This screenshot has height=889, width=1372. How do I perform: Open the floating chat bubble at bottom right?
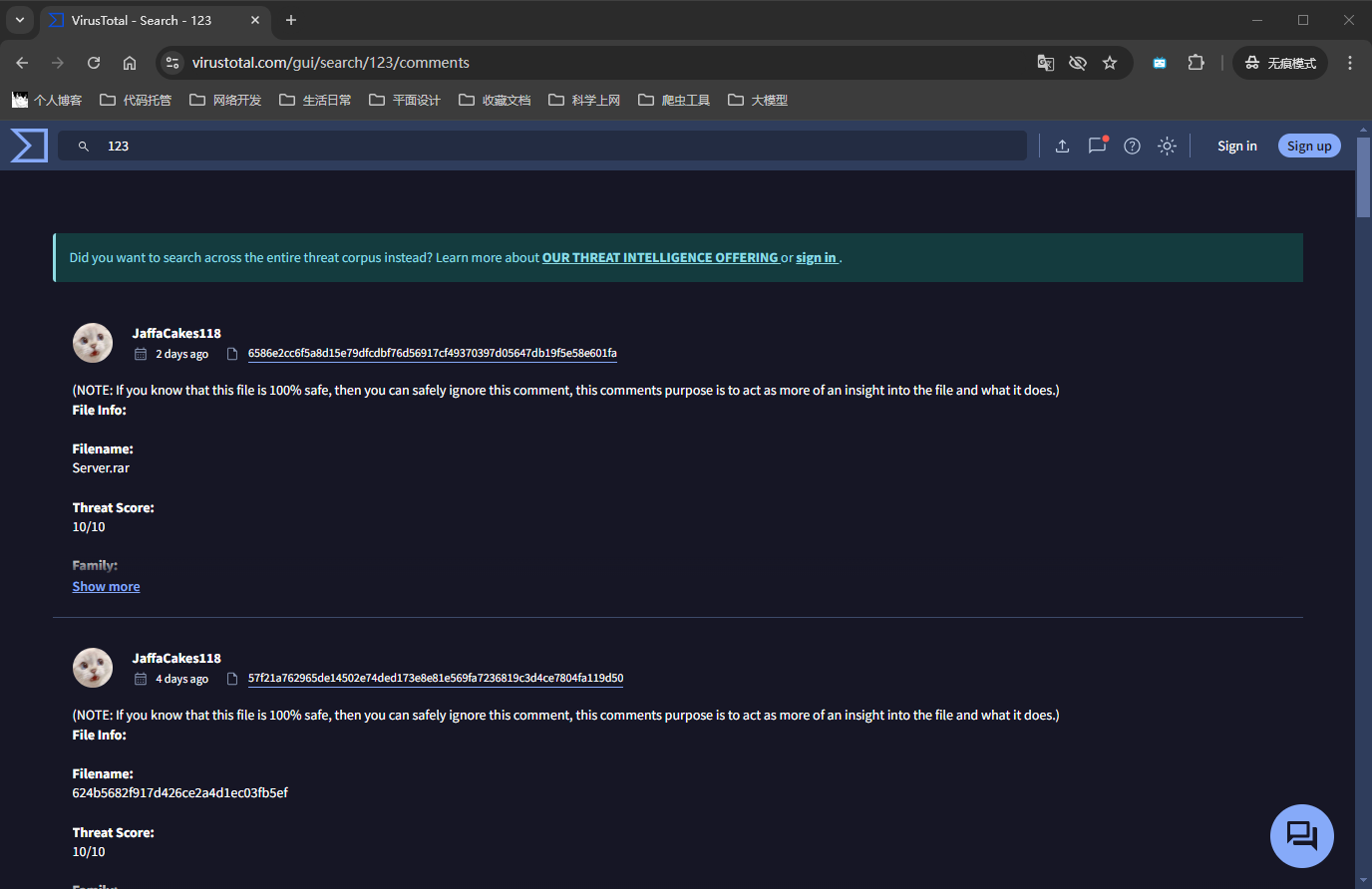point(1301,836)
